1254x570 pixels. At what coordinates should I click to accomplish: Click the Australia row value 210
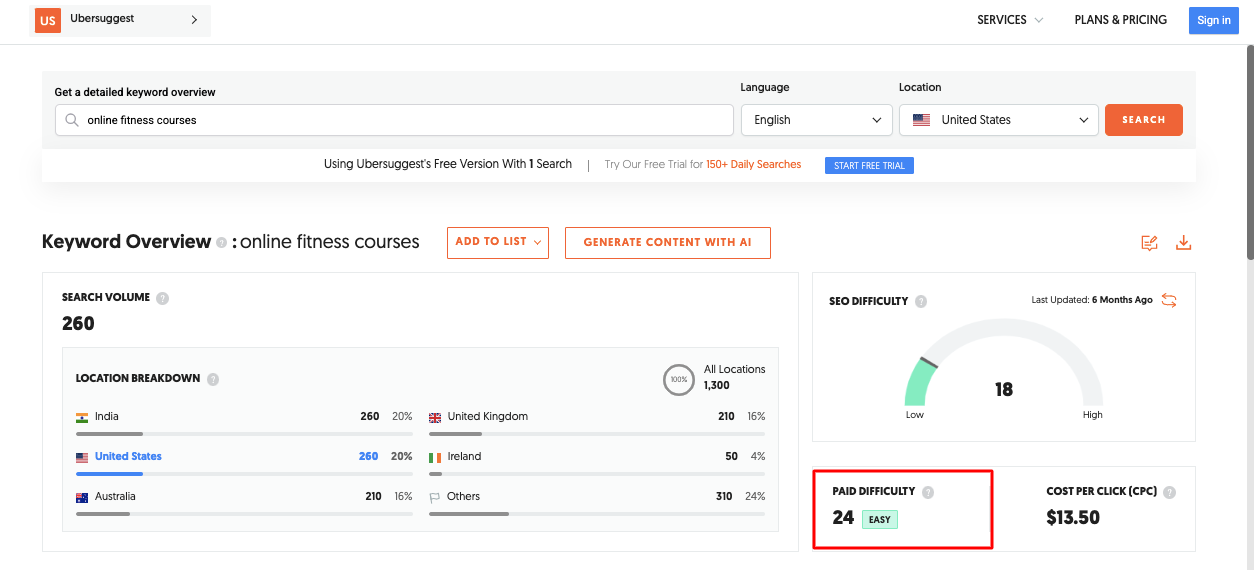click(x=375, y=496)
